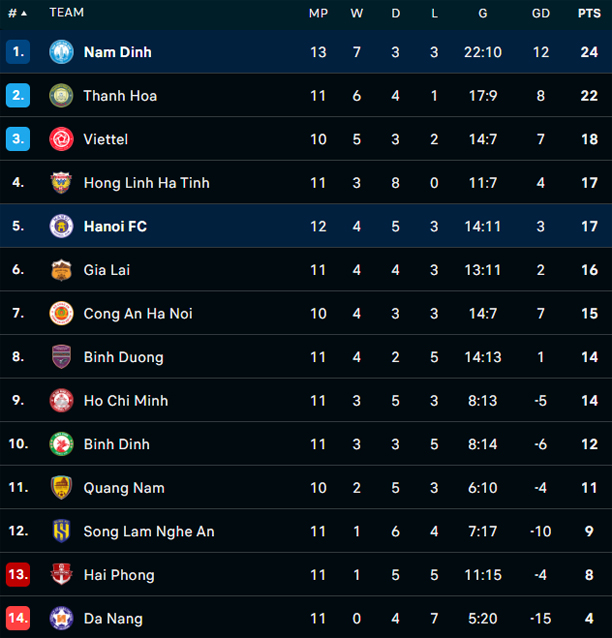The width and height of the screenshot is (612, 638).
Task: Click the red position 13 relegation badge
Action: (18, 575)
